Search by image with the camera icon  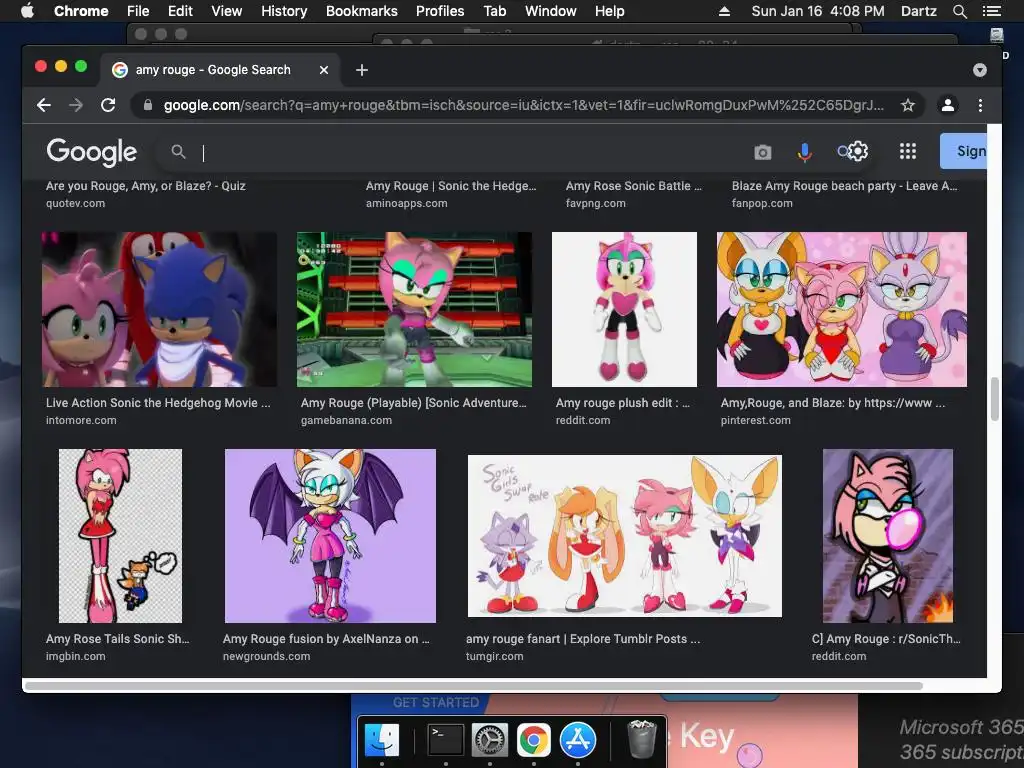pos(763,152)
